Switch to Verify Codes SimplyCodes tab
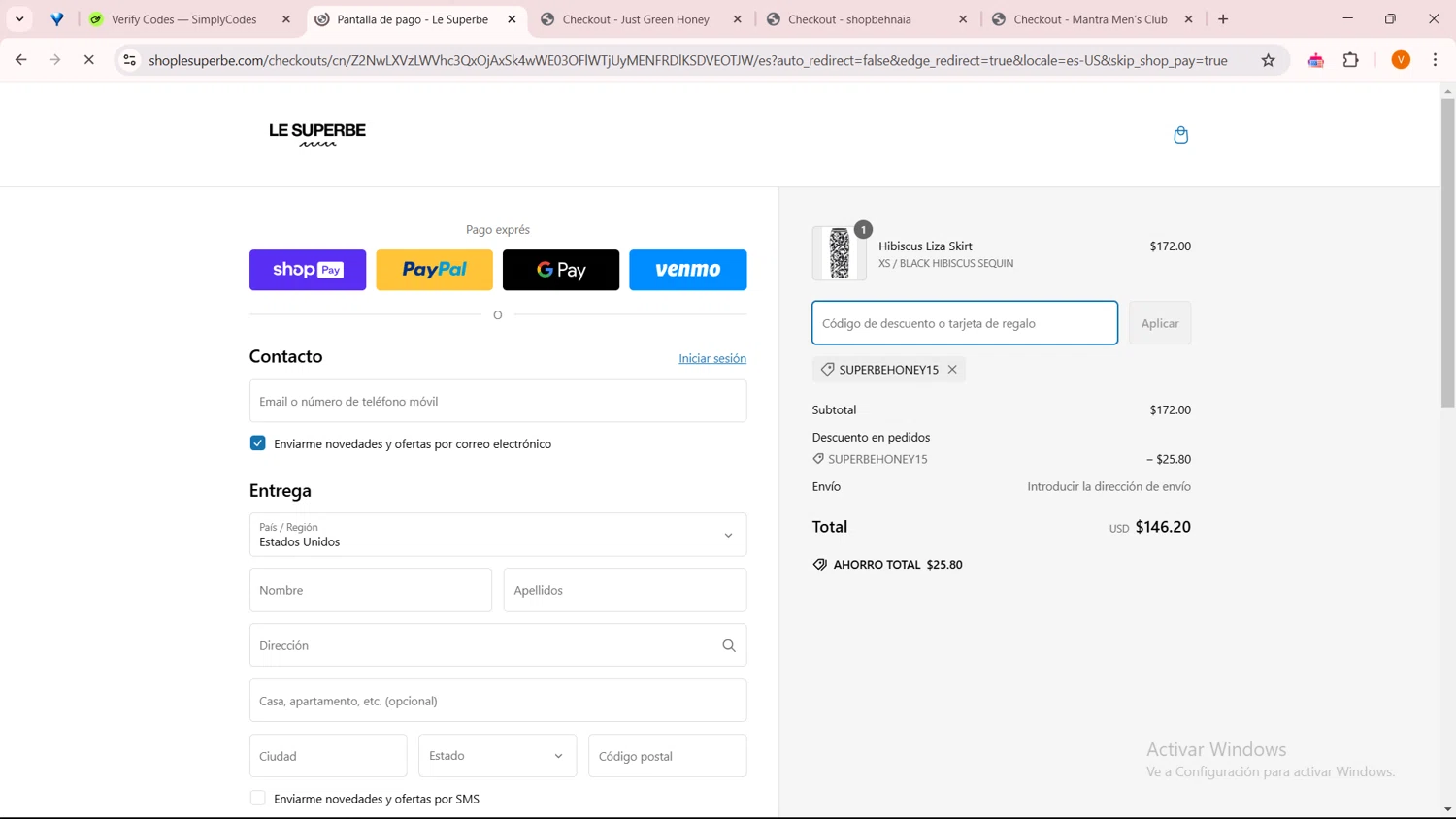1456x819 pixels. pos(190,19)
